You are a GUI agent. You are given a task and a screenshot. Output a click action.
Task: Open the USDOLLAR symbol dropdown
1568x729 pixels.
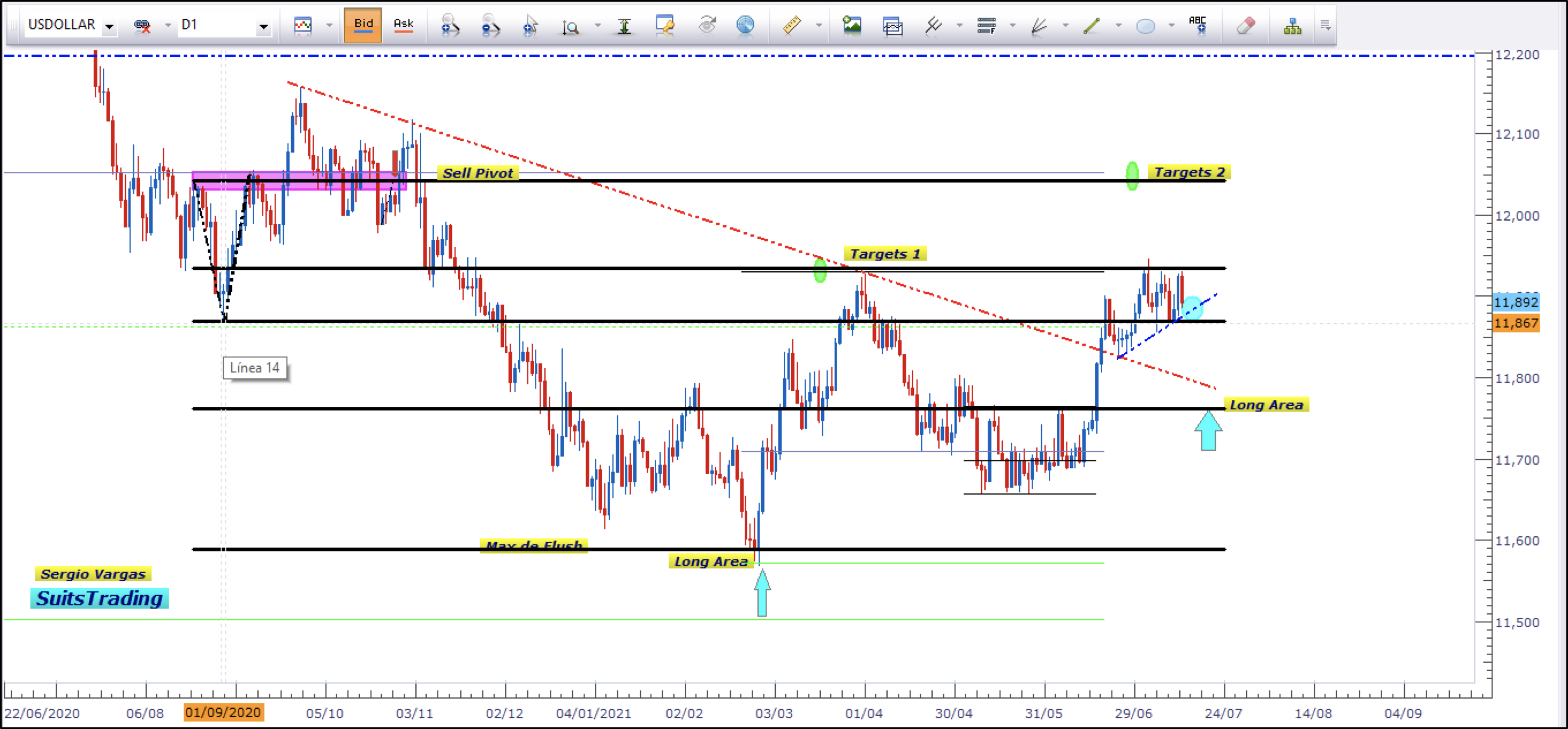[110, 26]
